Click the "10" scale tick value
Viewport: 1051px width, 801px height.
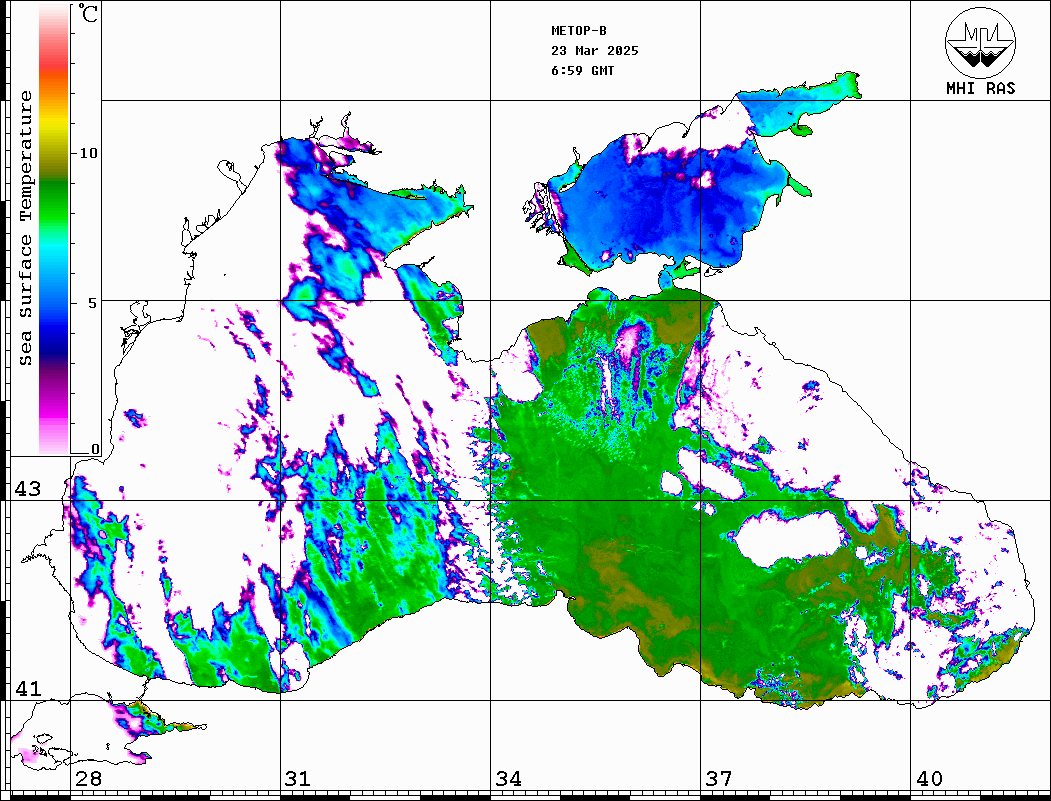pos(88,153)
